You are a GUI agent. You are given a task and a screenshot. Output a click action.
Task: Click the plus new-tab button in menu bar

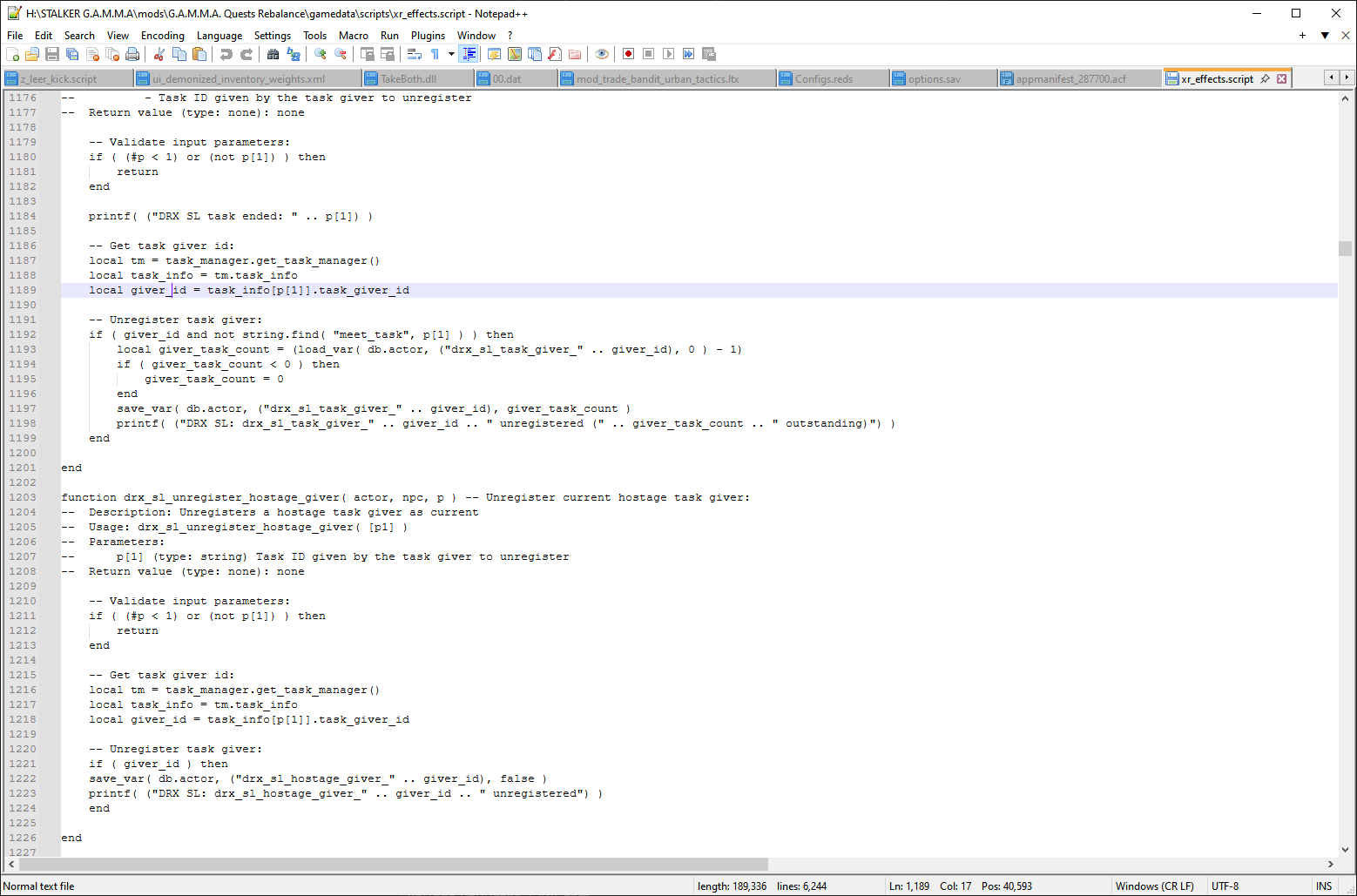[x=1302, y=36]
